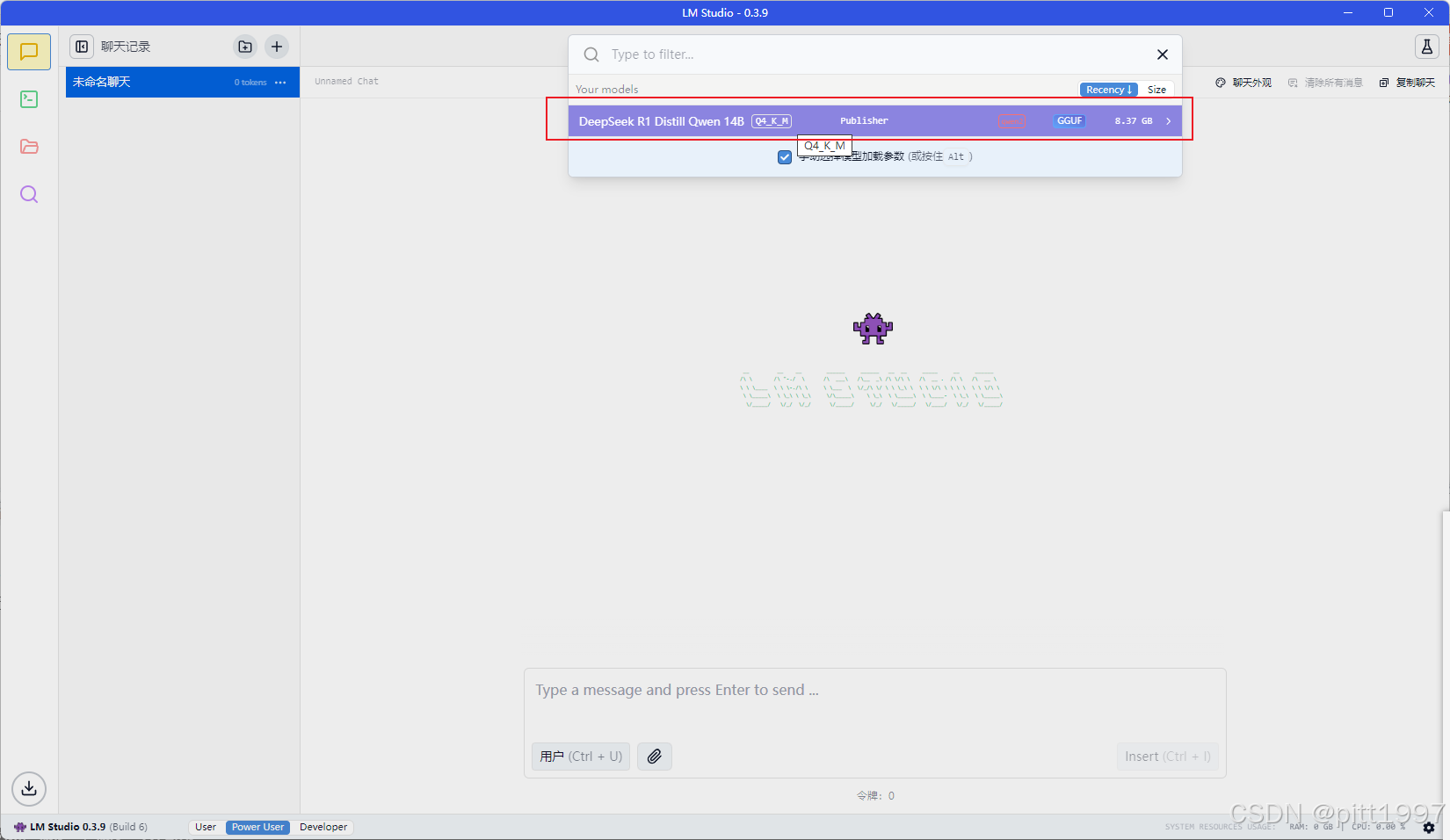Toggle manual model load parameters checkbox
This screenshot has width=1450, height=840.
(785, 157)
